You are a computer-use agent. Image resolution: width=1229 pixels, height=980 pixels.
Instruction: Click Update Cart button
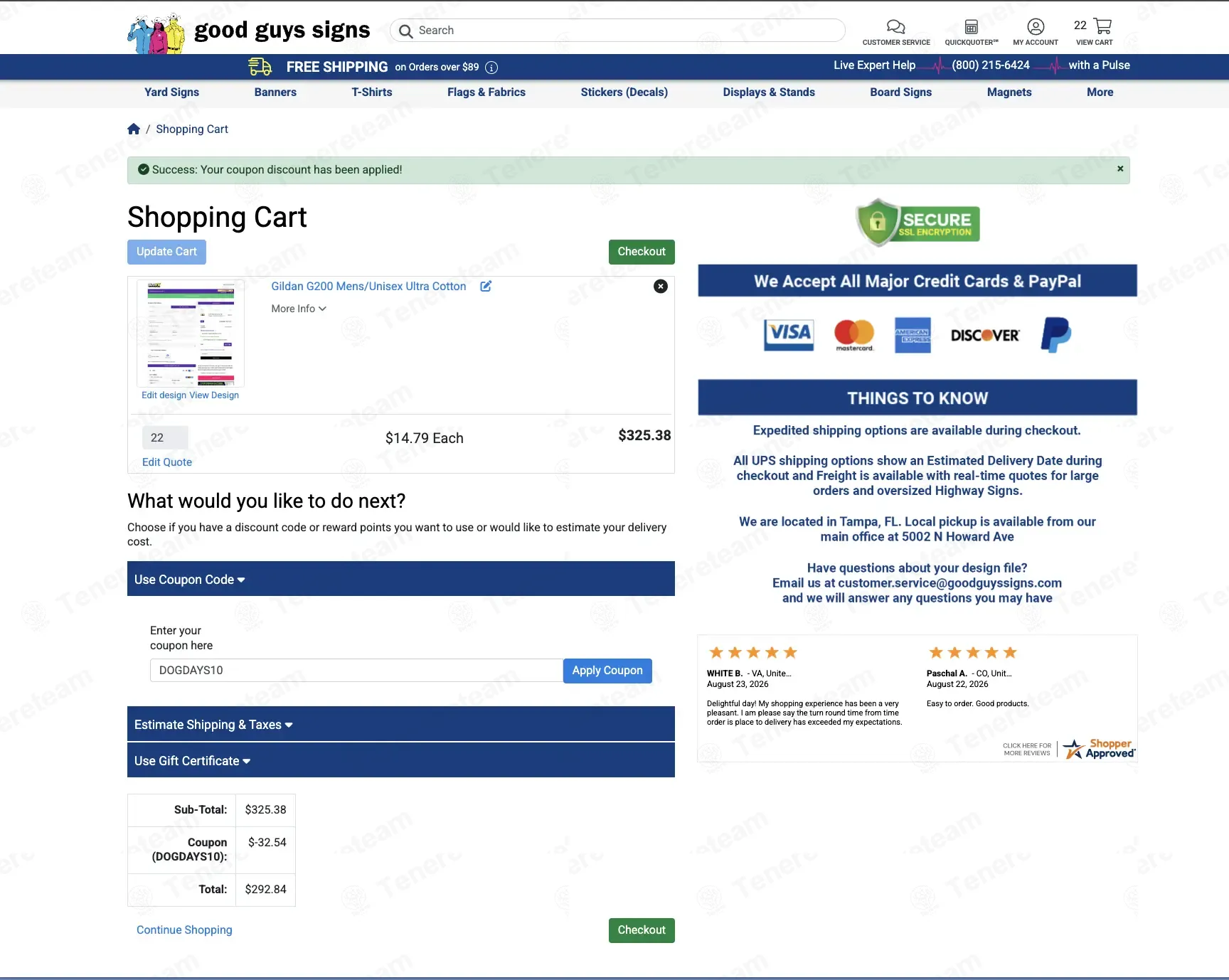pyautogui.click(x=166, y=252)
